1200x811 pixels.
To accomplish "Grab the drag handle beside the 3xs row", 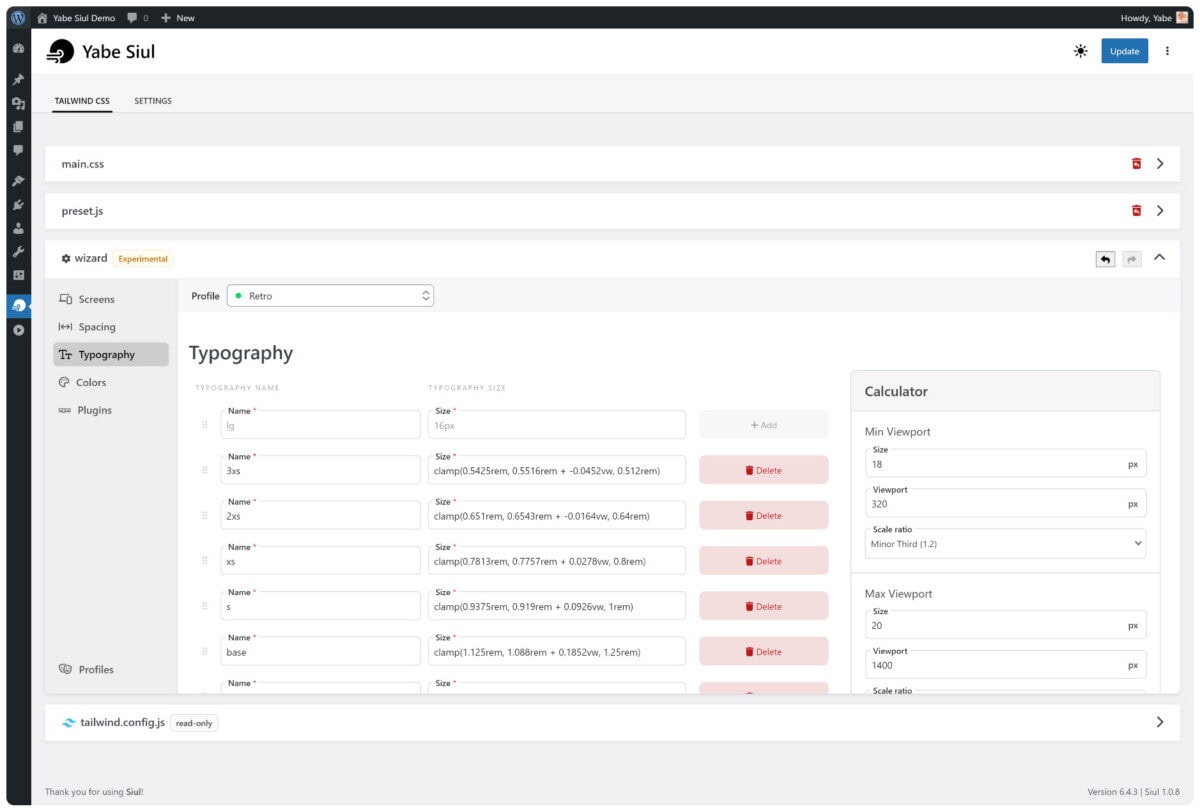I will tap(205, 470).
